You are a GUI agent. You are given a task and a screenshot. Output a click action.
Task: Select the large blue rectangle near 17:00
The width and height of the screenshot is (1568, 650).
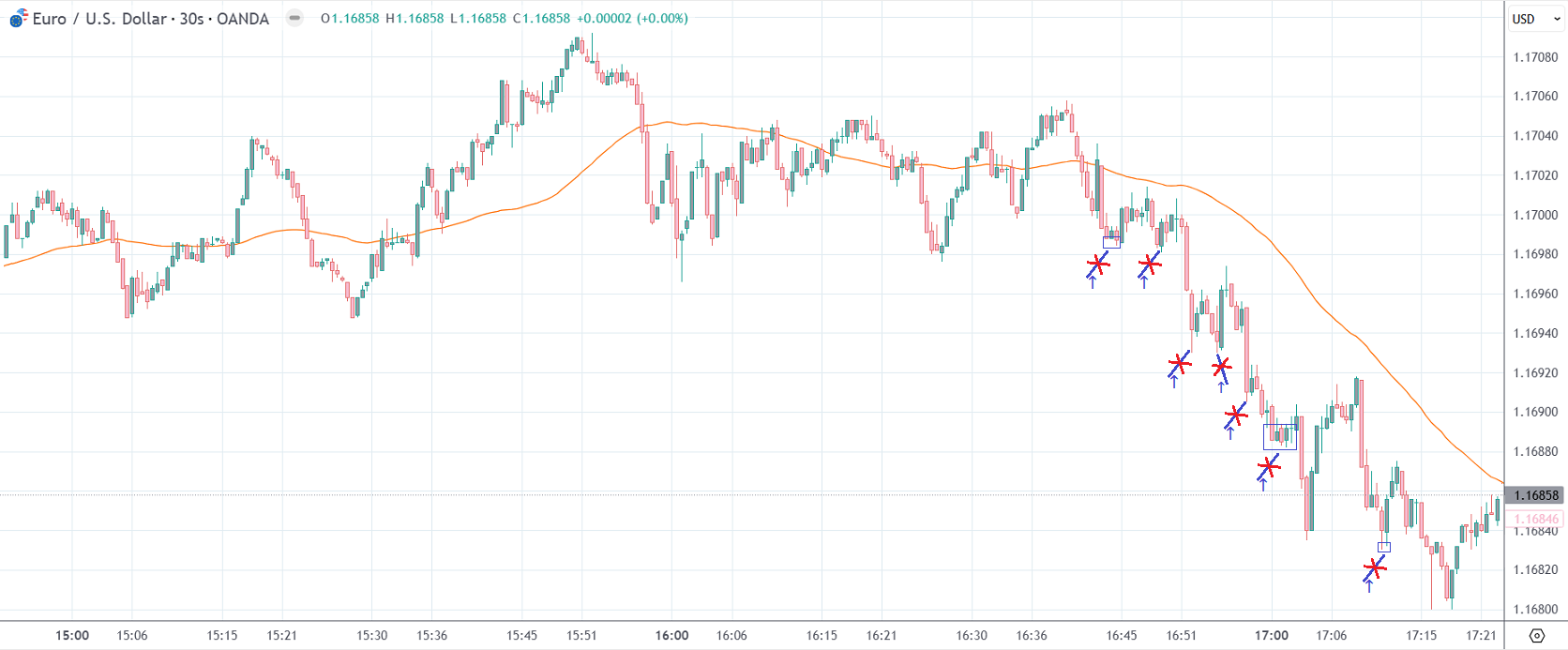1279,436
